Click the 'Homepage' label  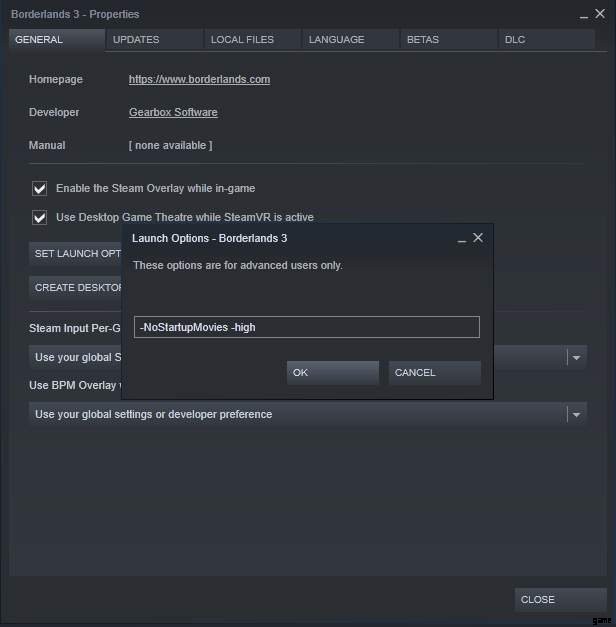[56, 79]
